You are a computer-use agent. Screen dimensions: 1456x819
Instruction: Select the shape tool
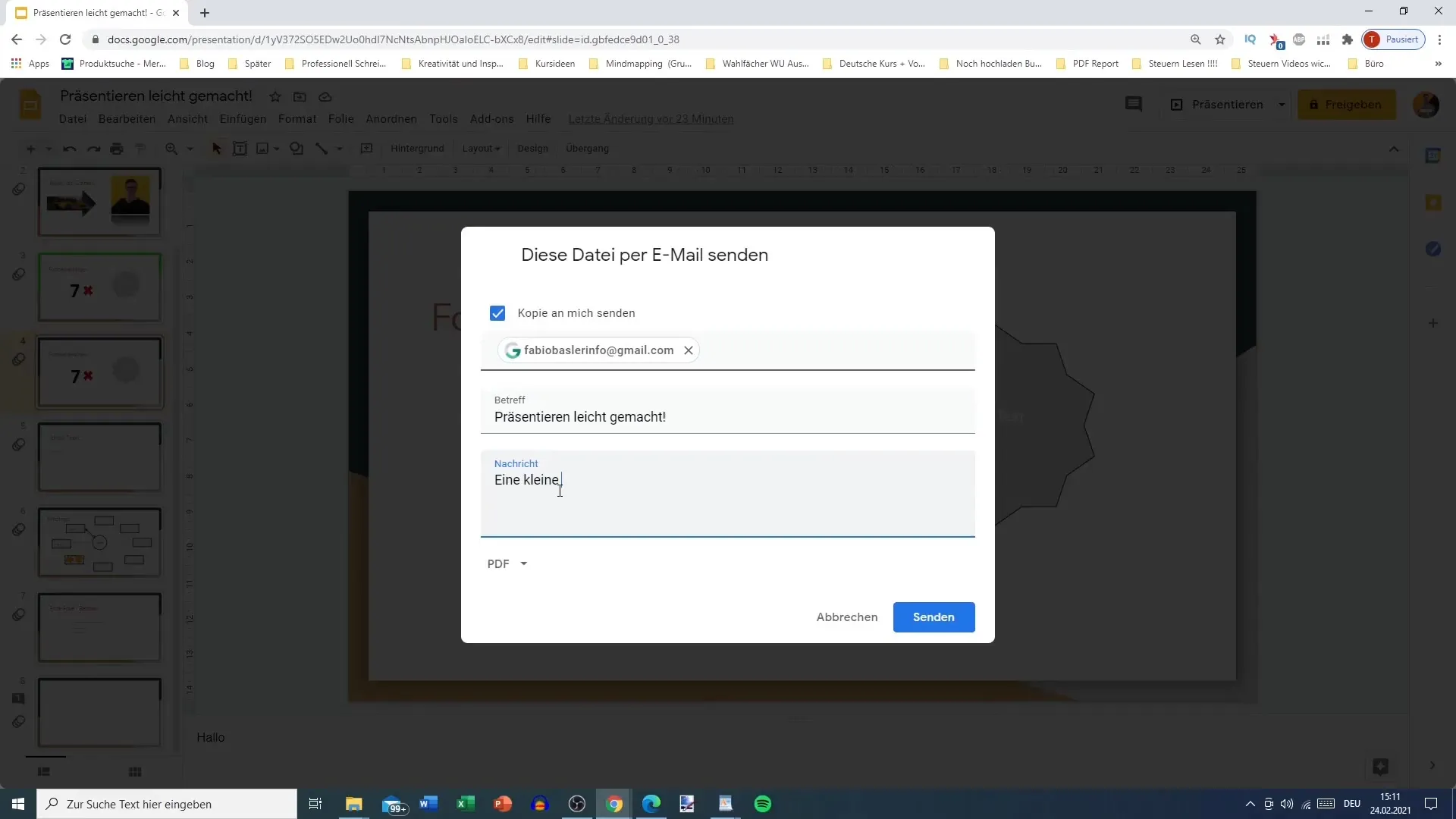click(297, 149)
